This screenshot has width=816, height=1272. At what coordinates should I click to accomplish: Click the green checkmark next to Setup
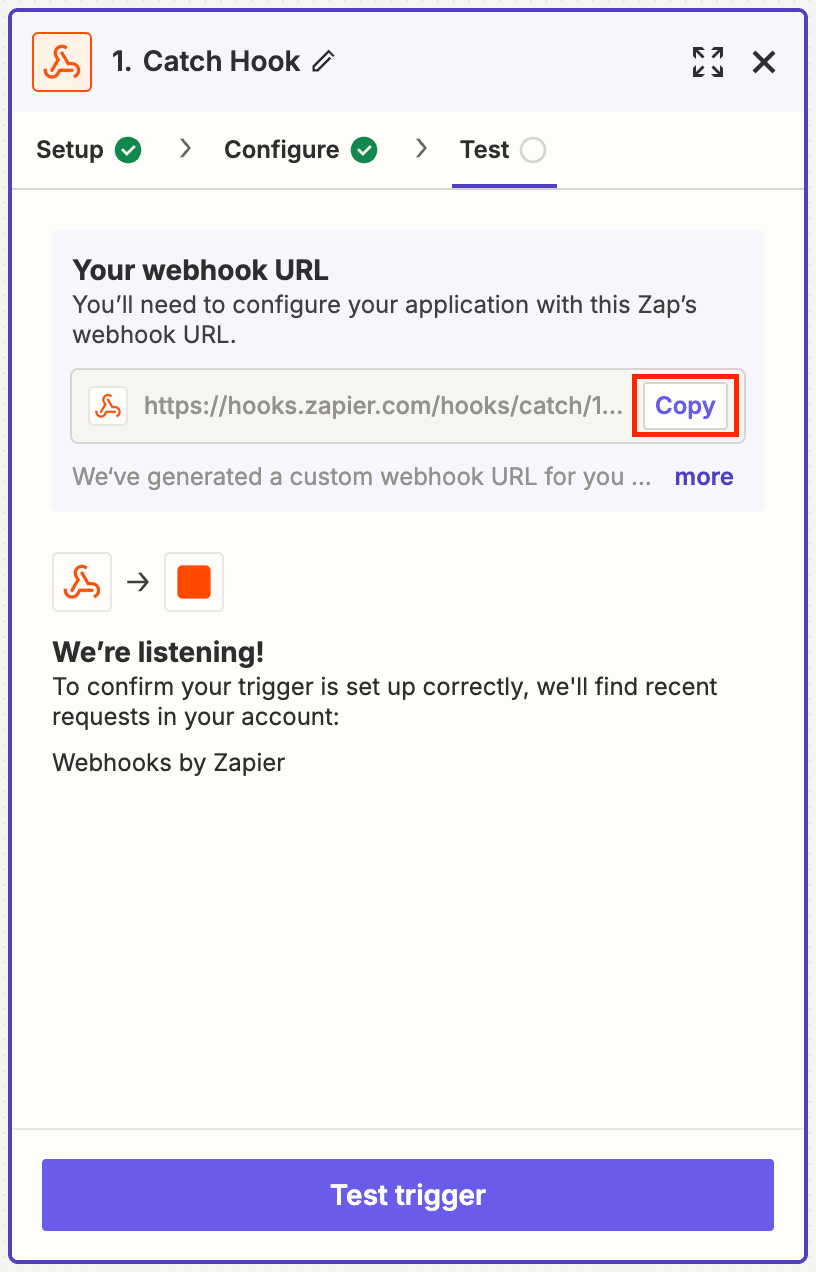(128, 150)
